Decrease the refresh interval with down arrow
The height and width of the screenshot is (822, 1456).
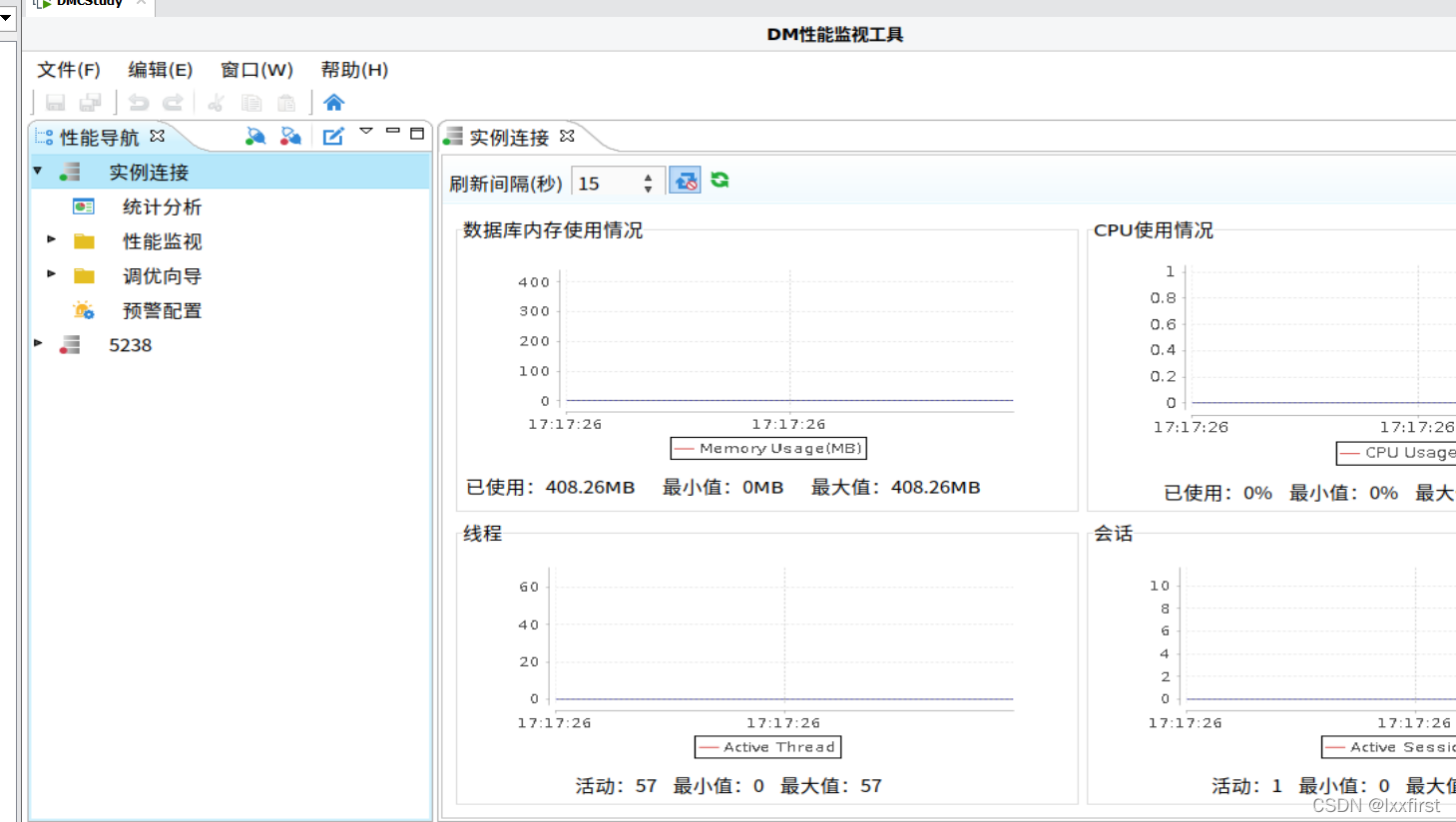point(649,190)
